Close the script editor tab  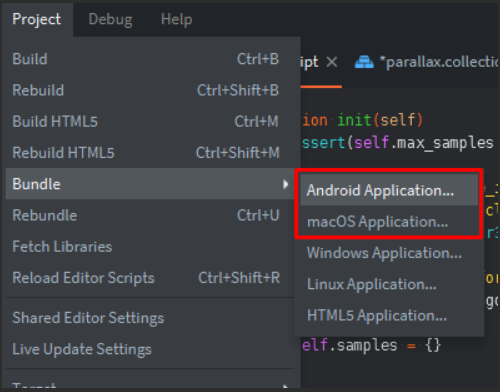point(332,62)
